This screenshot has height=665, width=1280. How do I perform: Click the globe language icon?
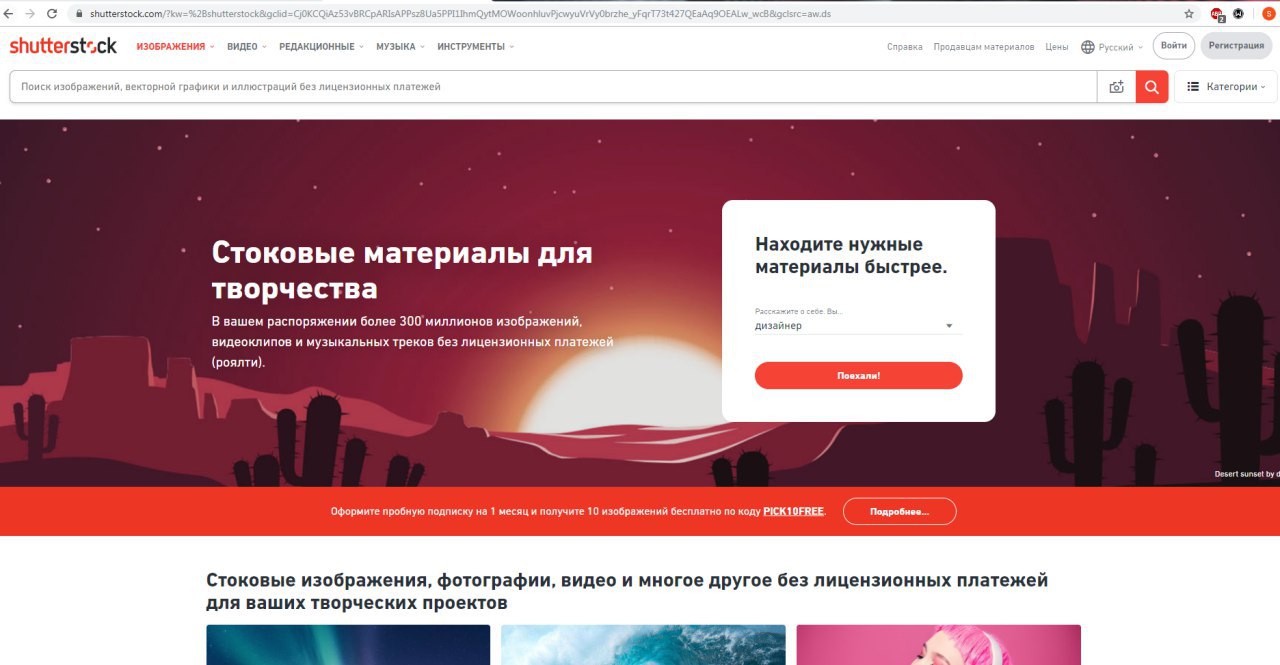click(x=1088, y=47)
